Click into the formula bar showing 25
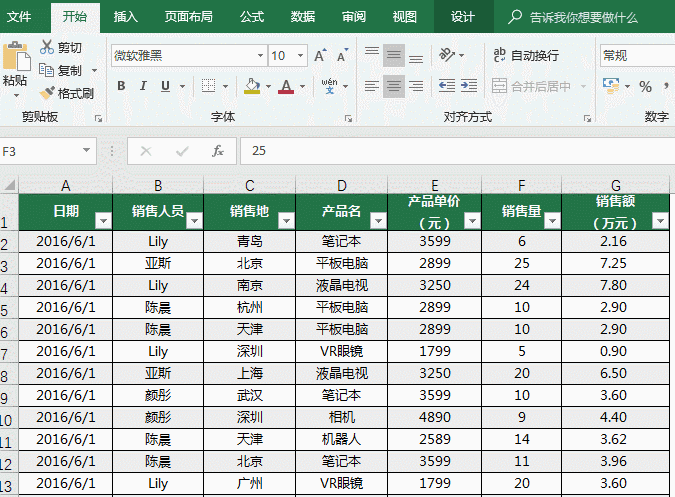Image resolution: width=675 pixels, height=497 pixels. pos(457,151)
